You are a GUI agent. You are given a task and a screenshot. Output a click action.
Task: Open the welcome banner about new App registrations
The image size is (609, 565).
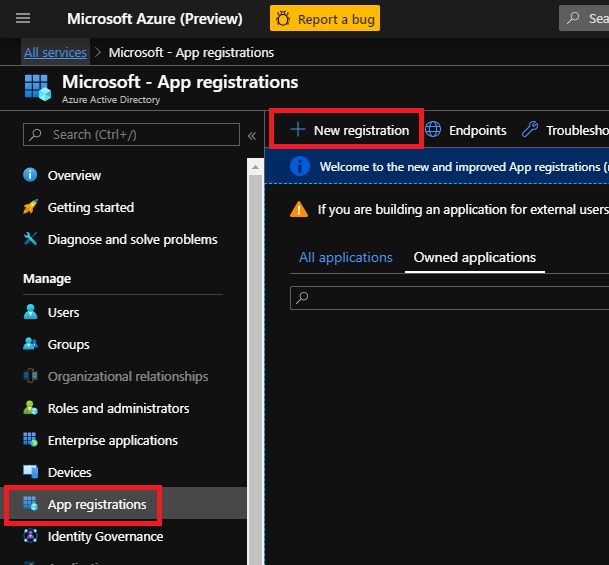(x=437, y=167)
